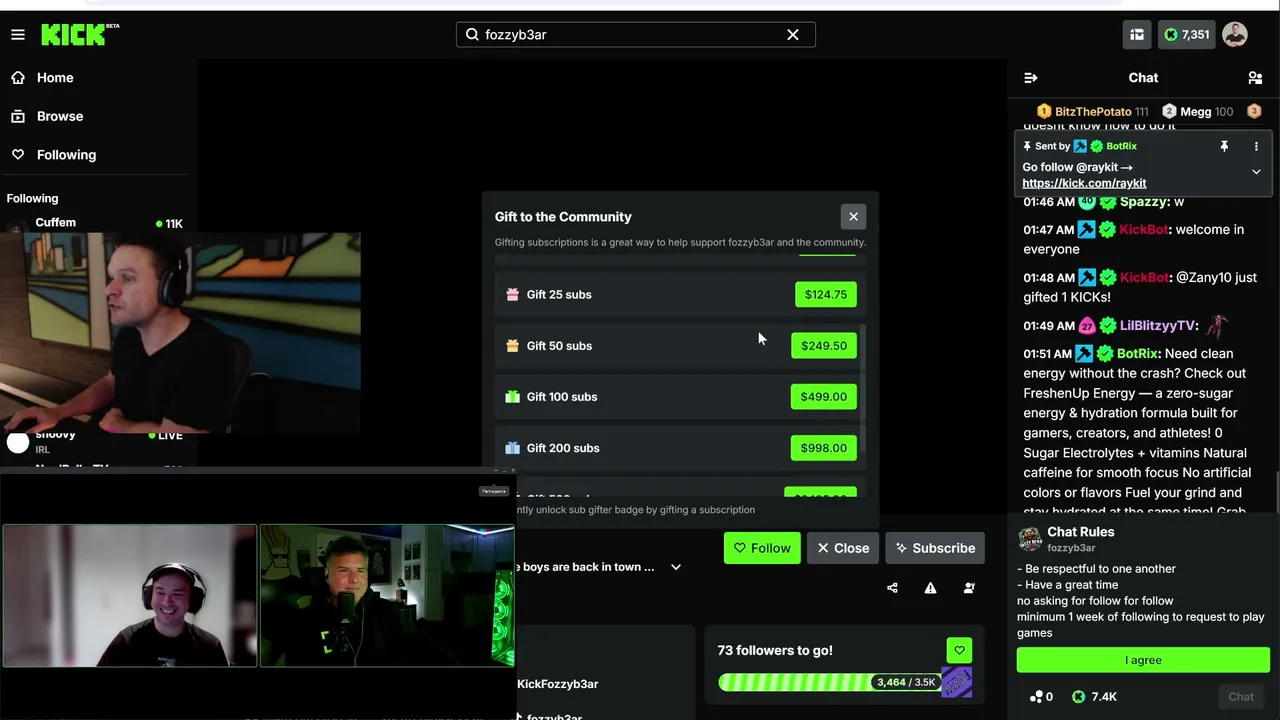This screenshot has height=720, width=1280.
Task: Expand the pinned message chevron
Action: [x=1256, y=171]
